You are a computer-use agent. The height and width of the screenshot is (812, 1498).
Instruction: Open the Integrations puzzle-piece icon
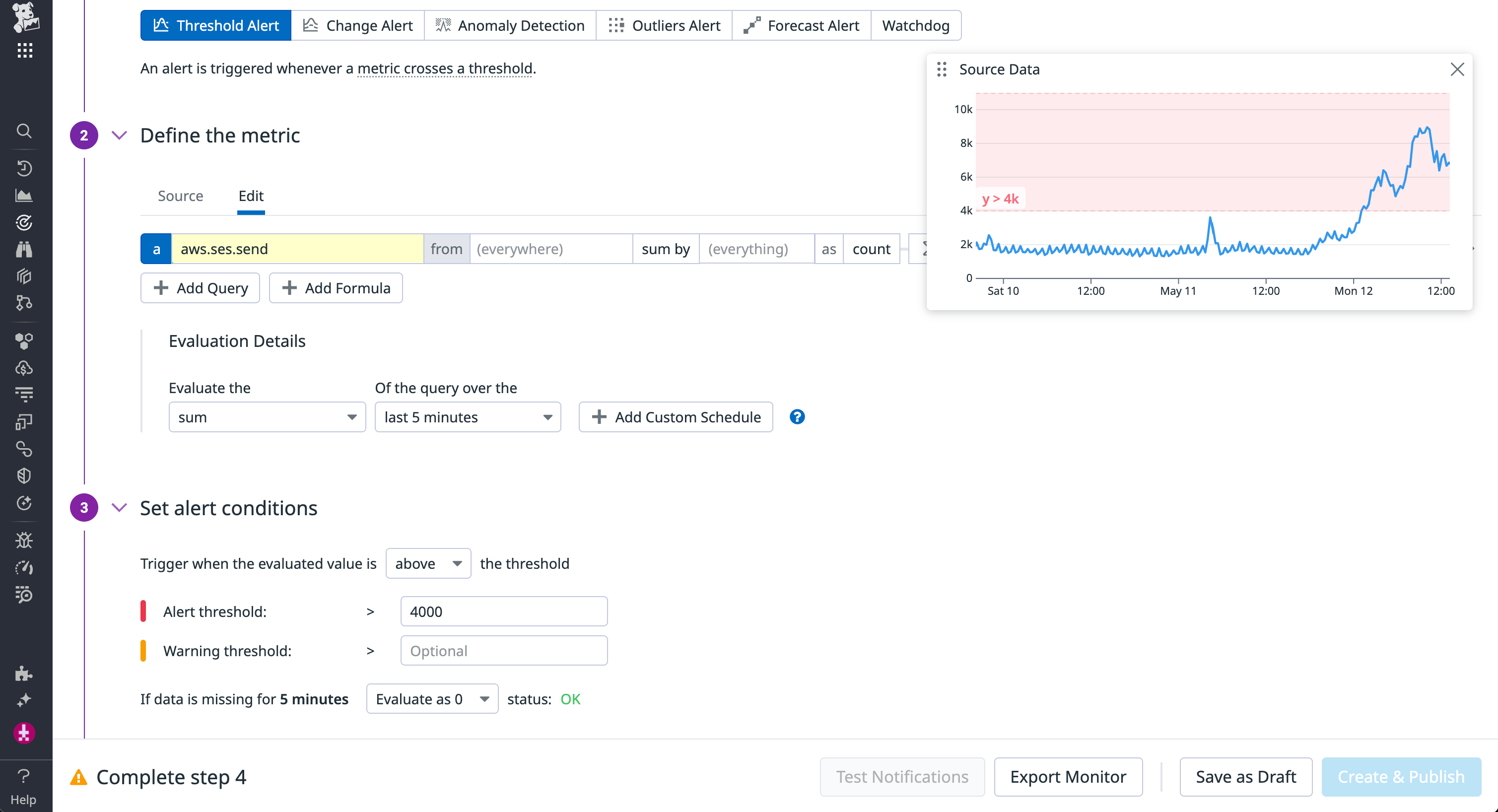coord(24,674)
